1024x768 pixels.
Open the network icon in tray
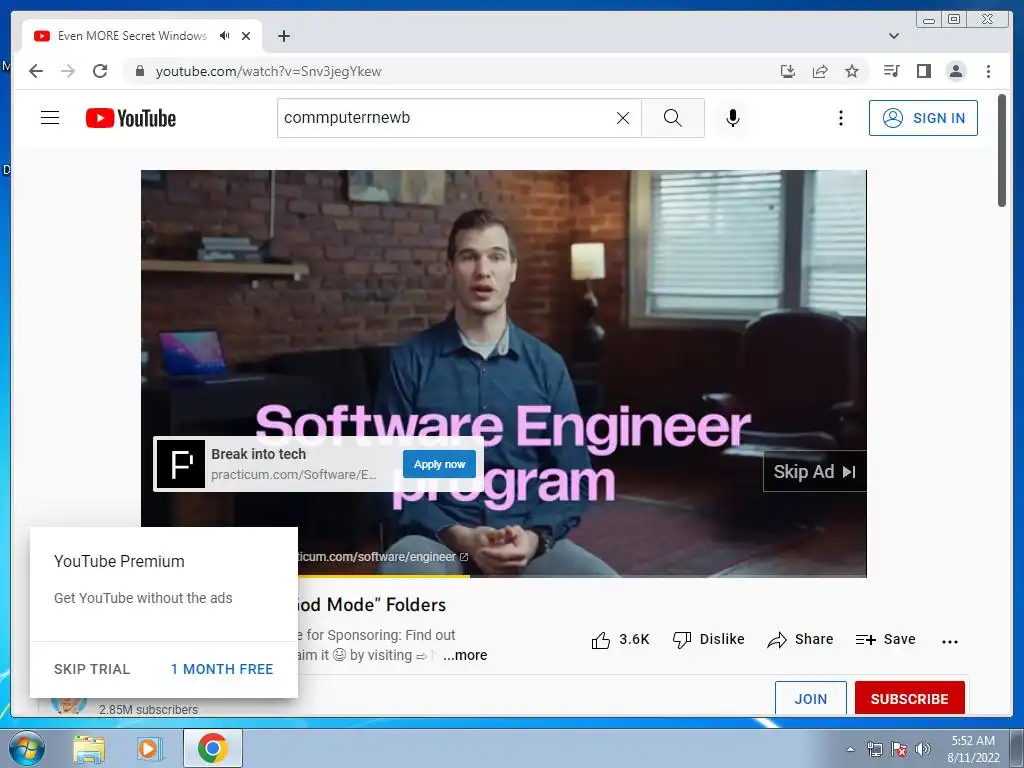click(x=874, y=749)
